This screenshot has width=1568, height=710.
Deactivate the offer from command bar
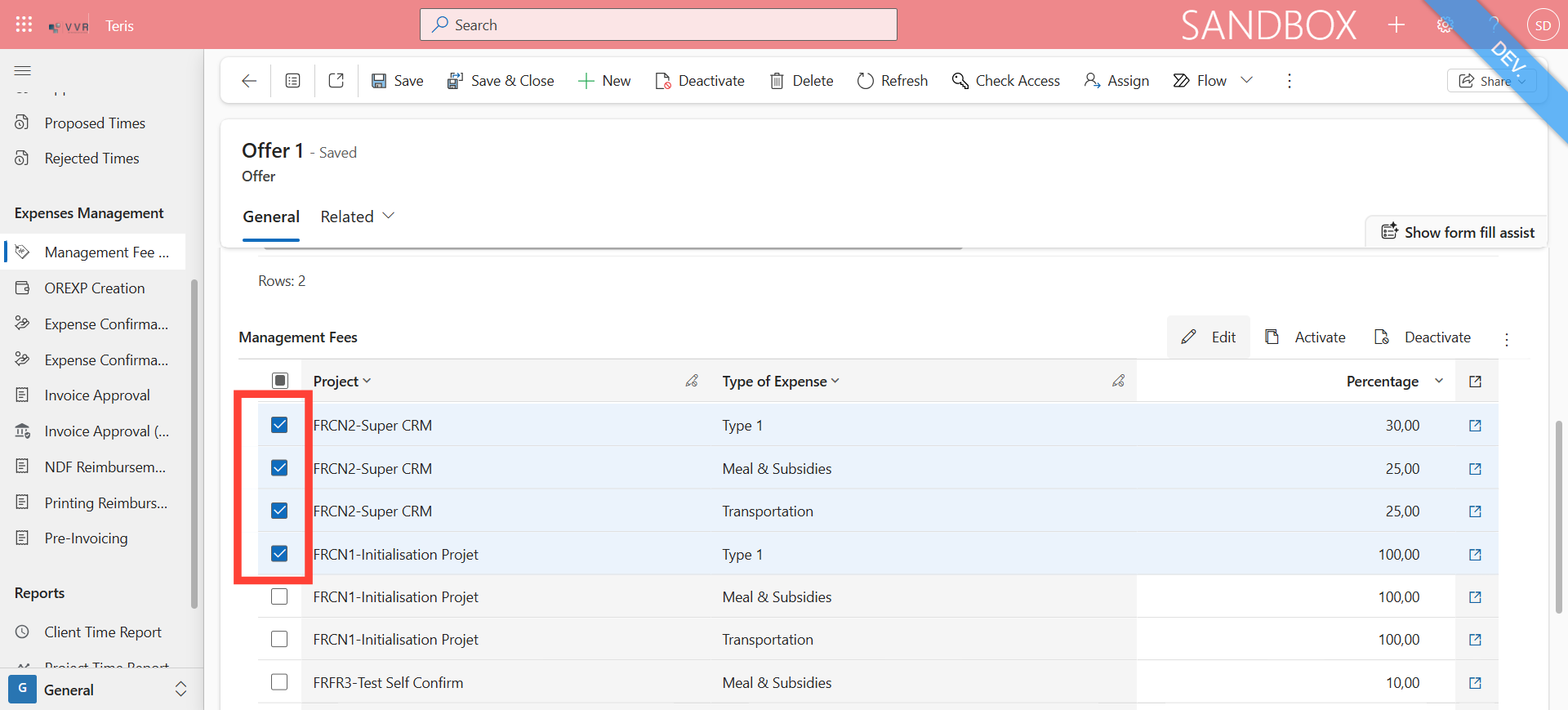point(700,81)
